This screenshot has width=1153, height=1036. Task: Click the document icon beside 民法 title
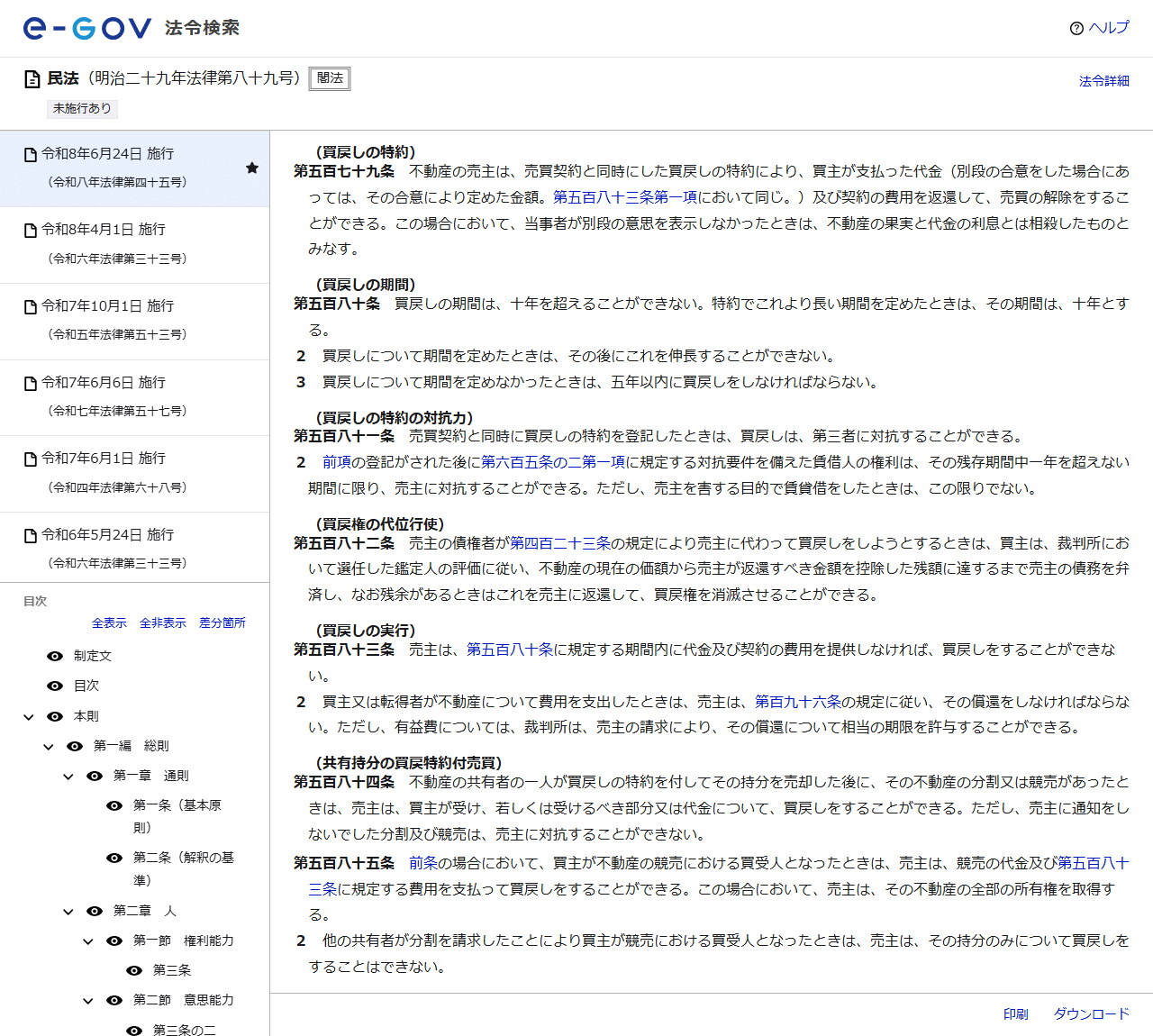(32, 79)
